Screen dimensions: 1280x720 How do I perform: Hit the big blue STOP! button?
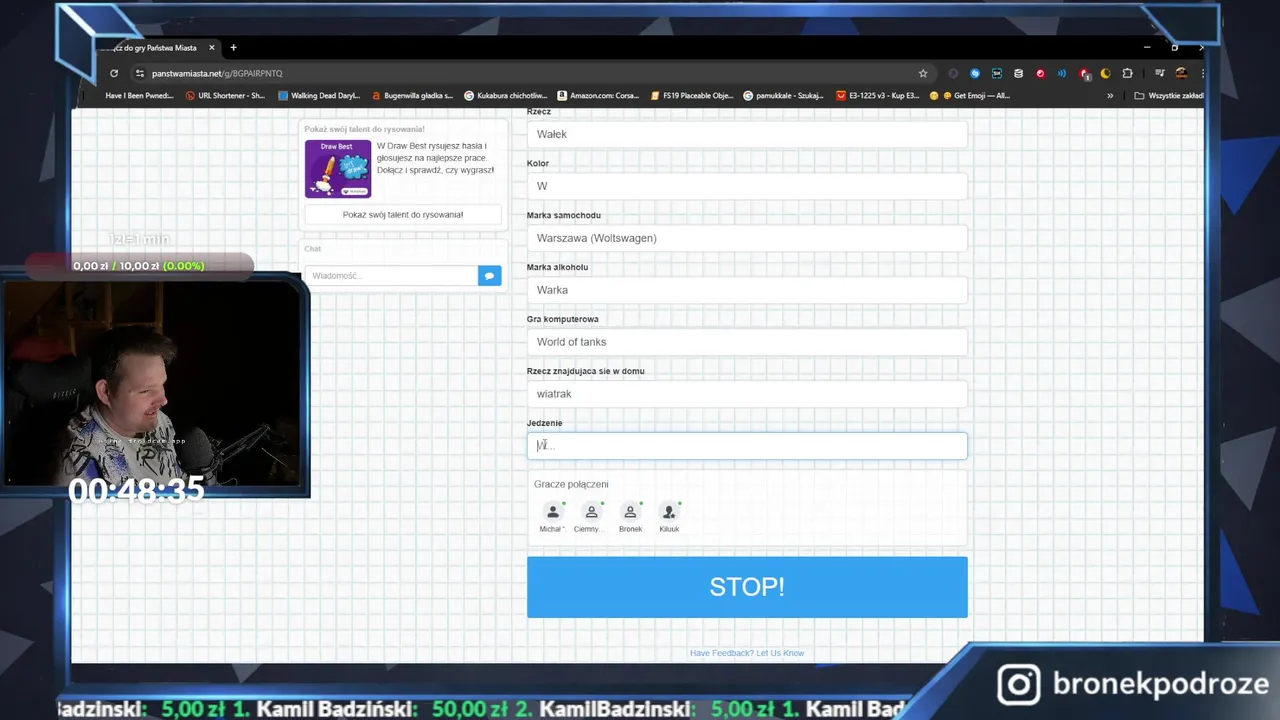[747, 587]
